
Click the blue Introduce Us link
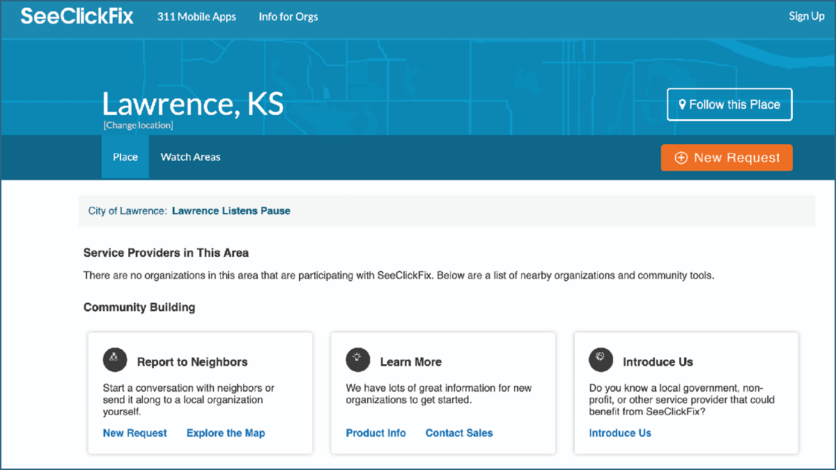coord(620,433)
